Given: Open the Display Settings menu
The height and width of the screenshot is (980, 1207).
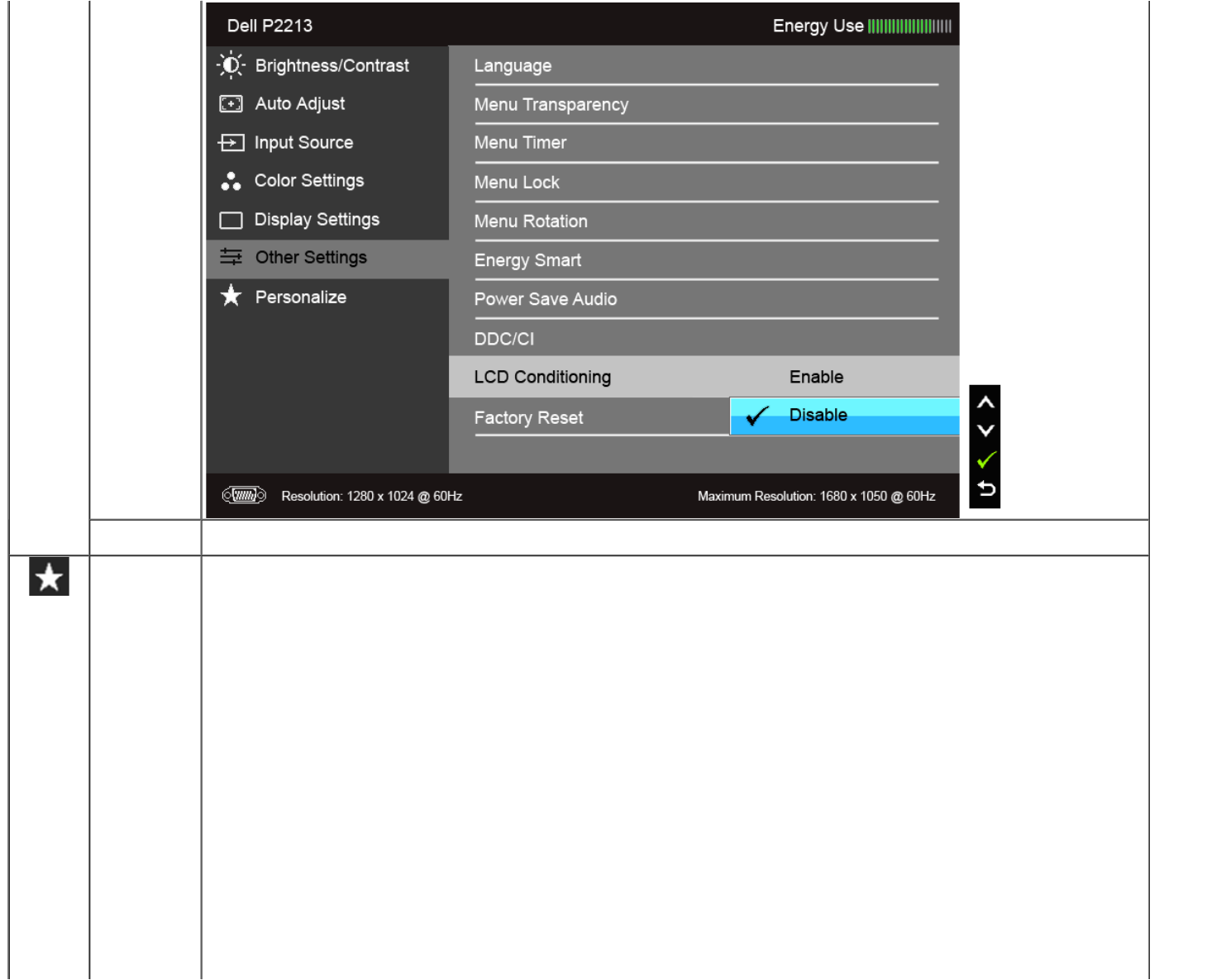Looking at the screenshot, I should (x=327, y=220).
